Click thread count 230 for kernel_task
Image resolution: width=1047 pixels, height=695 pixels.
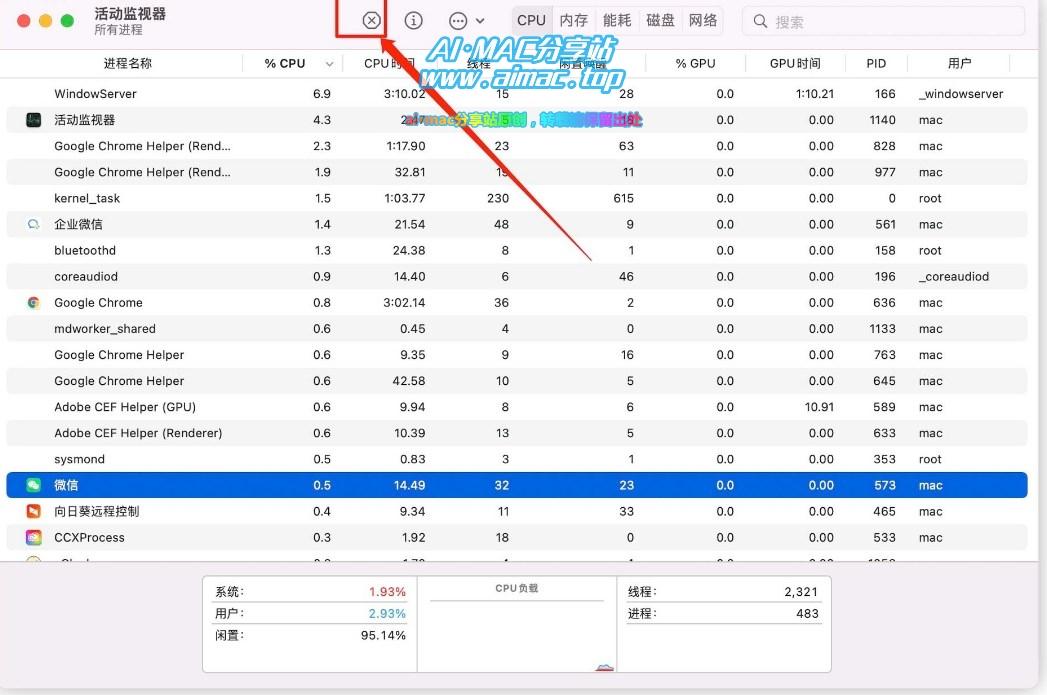(x=497, y=198)
